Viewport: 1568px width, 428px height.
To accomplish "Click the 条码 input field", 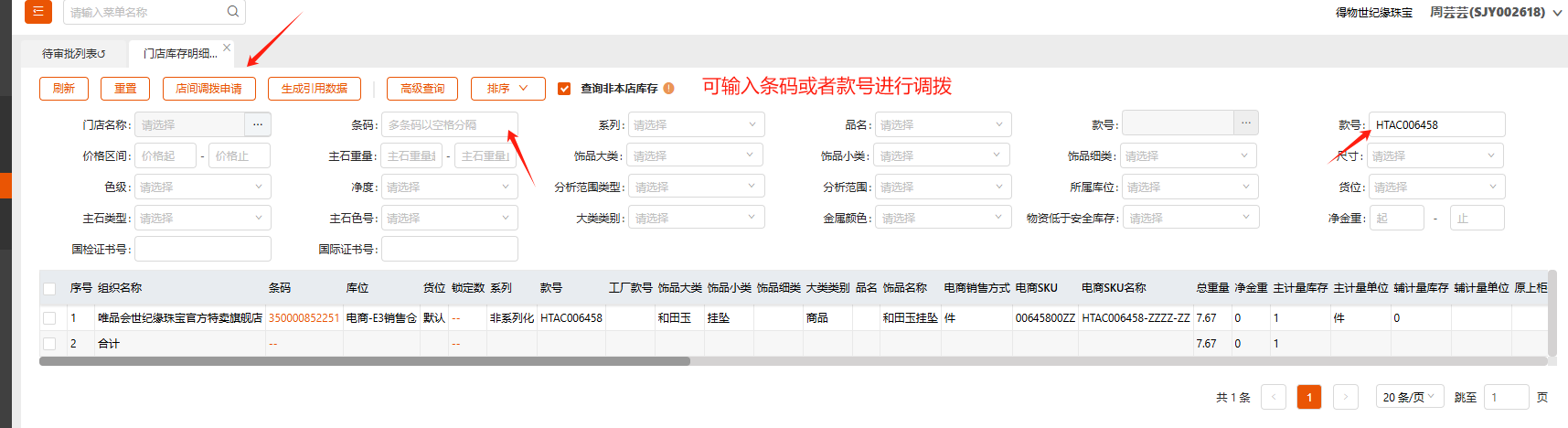I will (x=449, y=124).
